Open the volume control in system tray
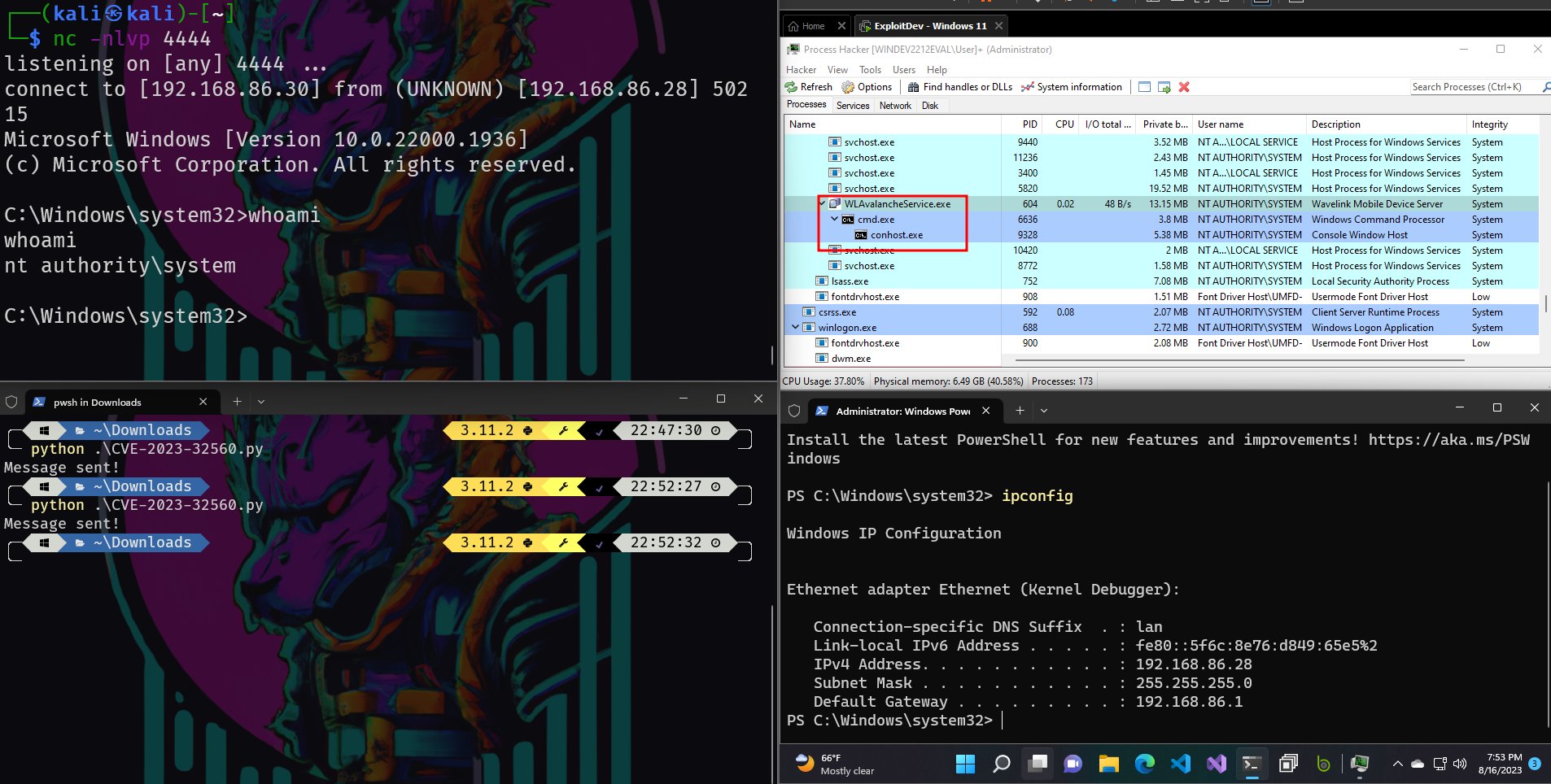Image resolution: width=1551 pixels, height=784 pixels. (x=1459, y=764)
